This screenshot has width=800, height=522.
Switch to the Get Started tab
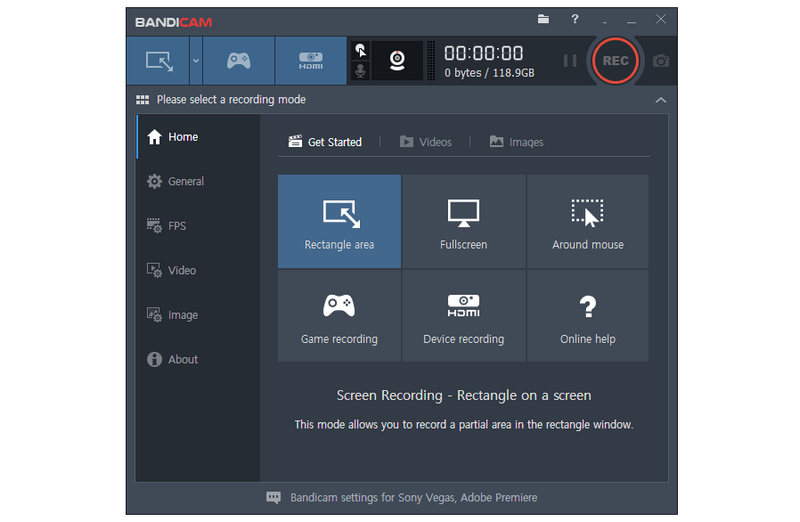[x=325, y=142]
